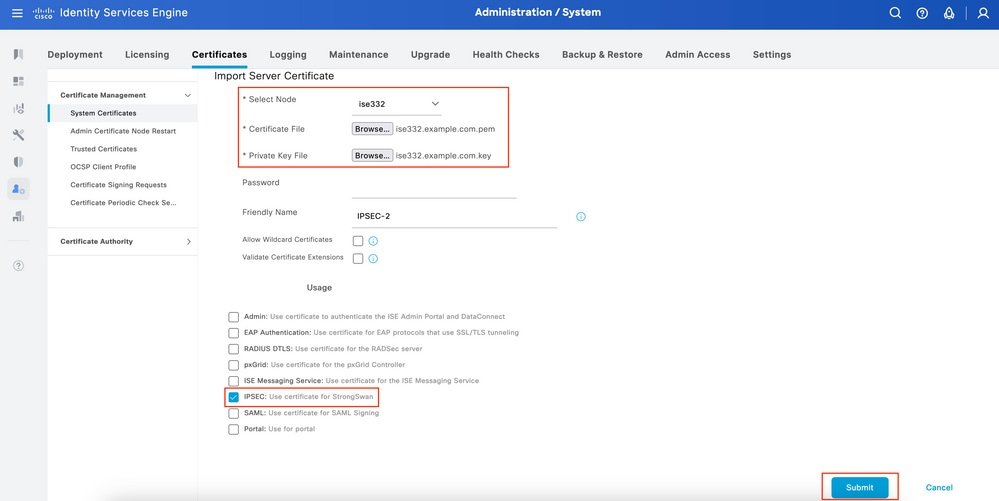Open the help question mark icon in header
Screen dimensions: 999x501
coord(922,13)
